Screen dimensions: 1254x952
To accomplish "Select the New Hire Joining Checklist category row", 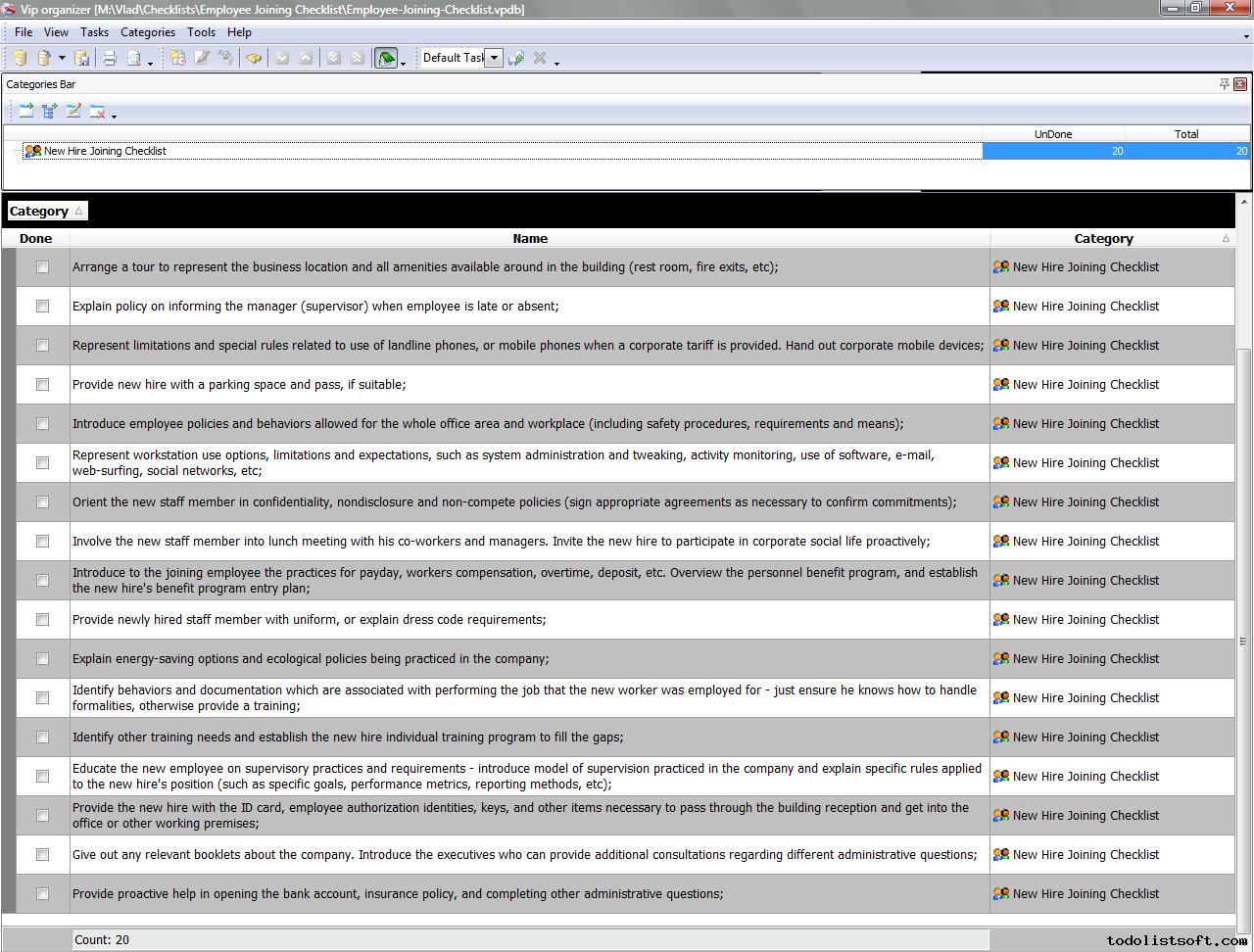I will 105,152.
